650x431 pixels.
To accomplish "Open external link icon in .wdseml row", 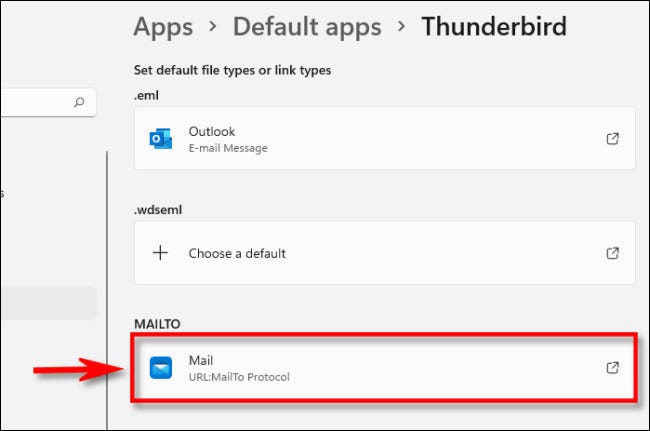I will 613,253.
